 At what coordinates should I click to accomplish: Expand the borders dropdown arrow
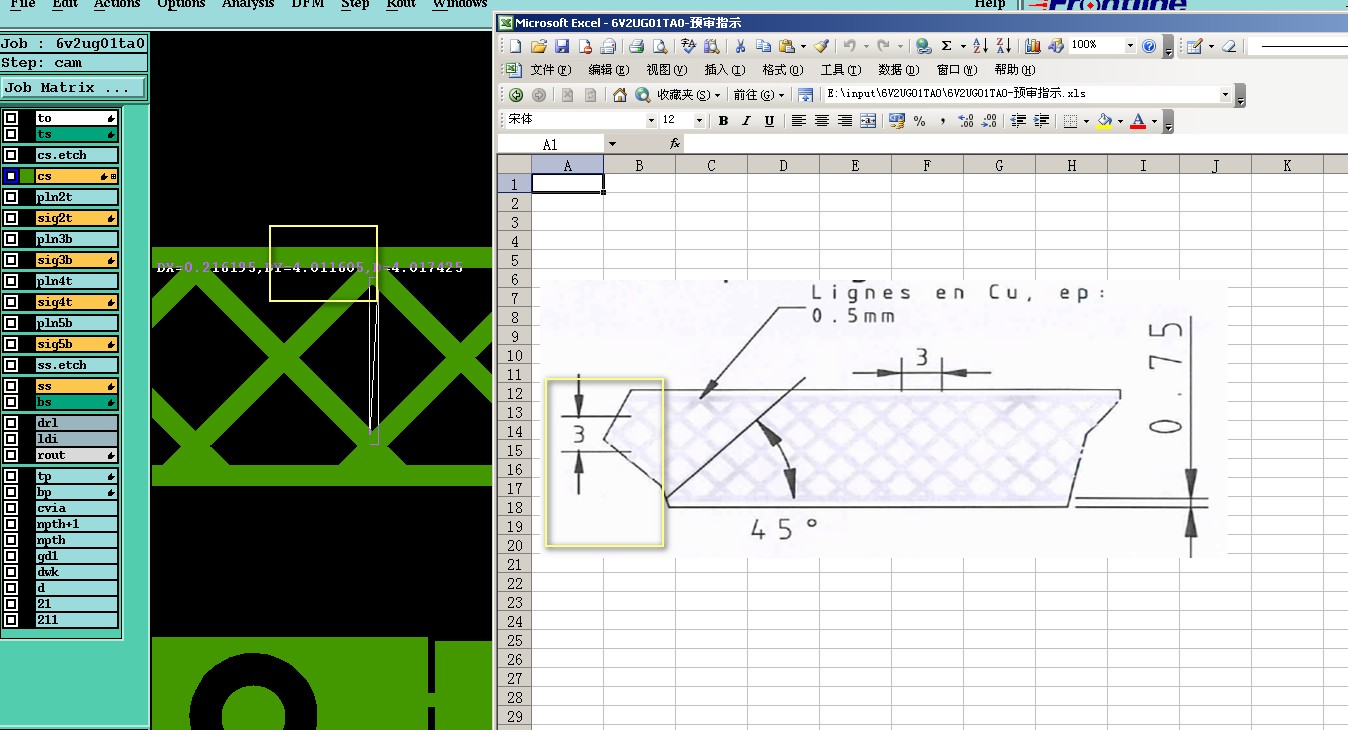pyautogui.click(x=1086, y=121)
